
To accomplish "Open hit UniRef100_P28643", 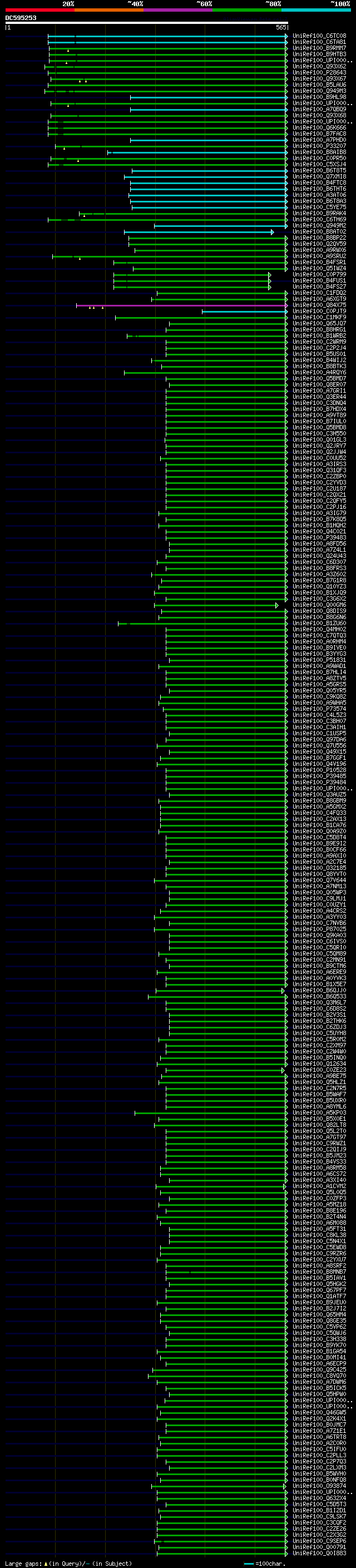I will coord(319,72).
